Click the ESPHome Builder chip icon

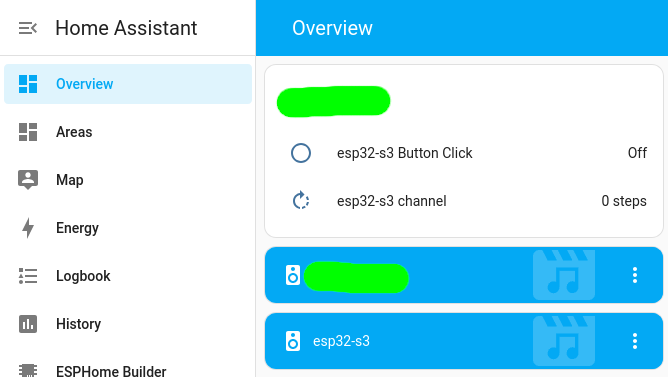[x=28, y=370]
